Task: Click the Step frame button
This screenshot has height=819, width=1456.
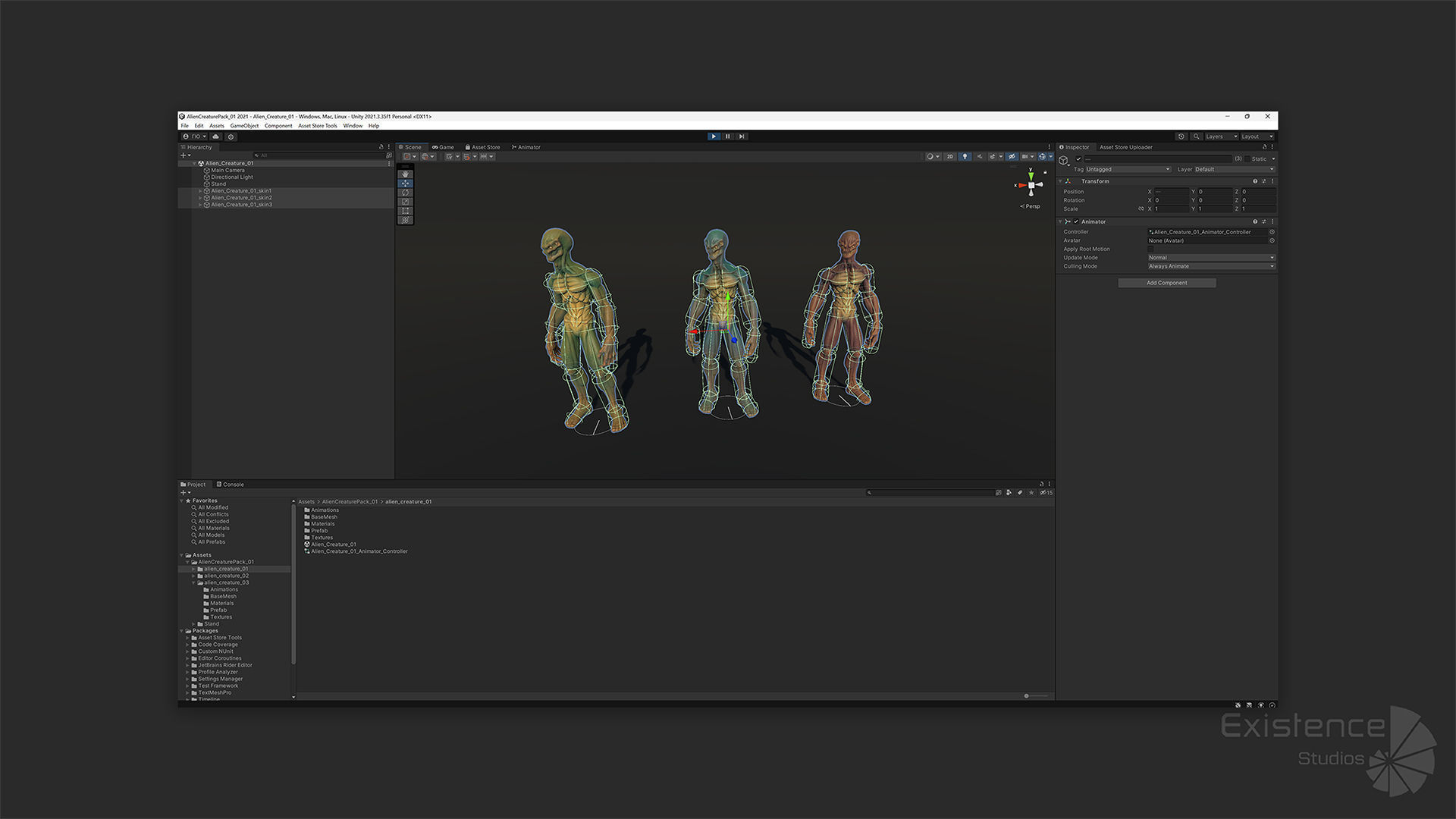Action: [x=742, y=136]
